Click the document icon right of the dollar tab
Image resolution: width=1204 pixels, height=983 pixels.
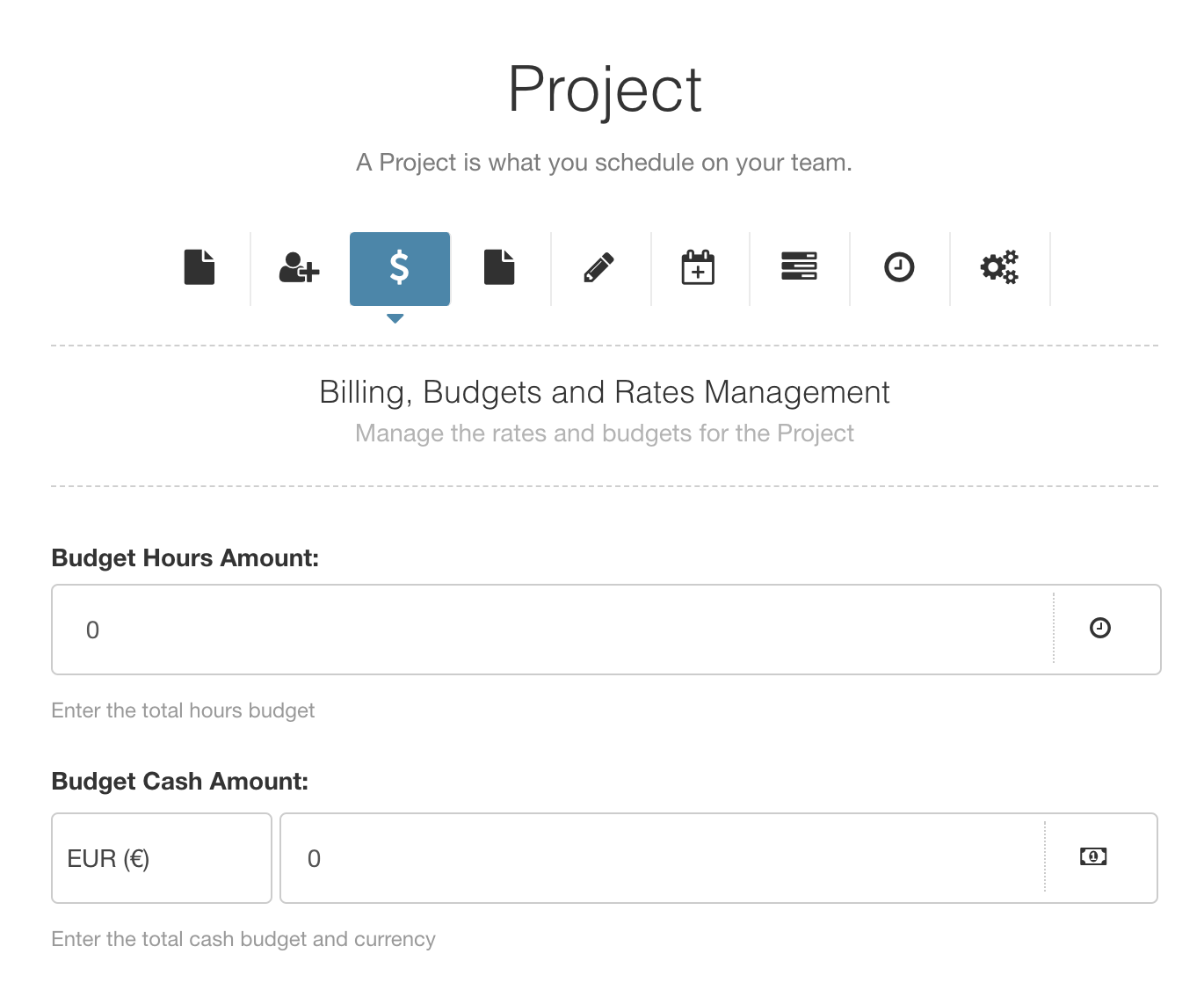(499, 268)
